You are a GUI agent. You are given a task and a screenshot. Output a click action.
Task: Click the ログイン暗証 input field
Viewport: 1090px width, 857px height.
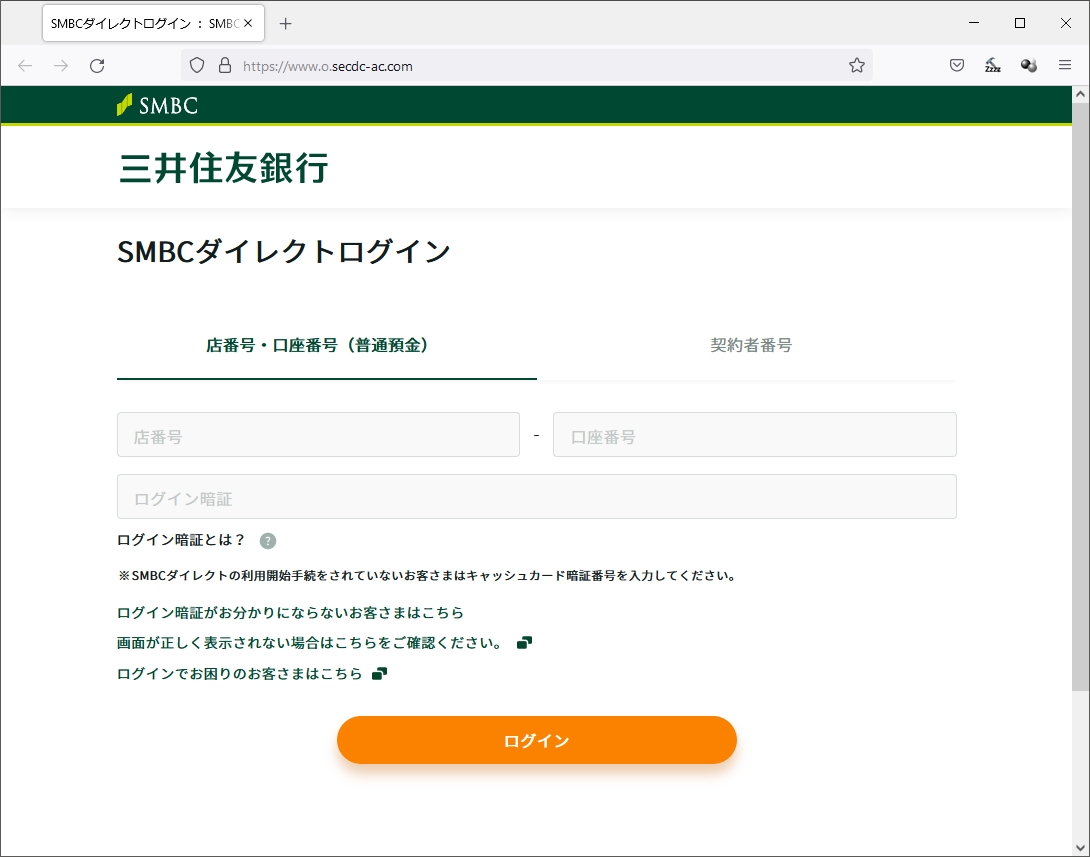coord(537,496)
